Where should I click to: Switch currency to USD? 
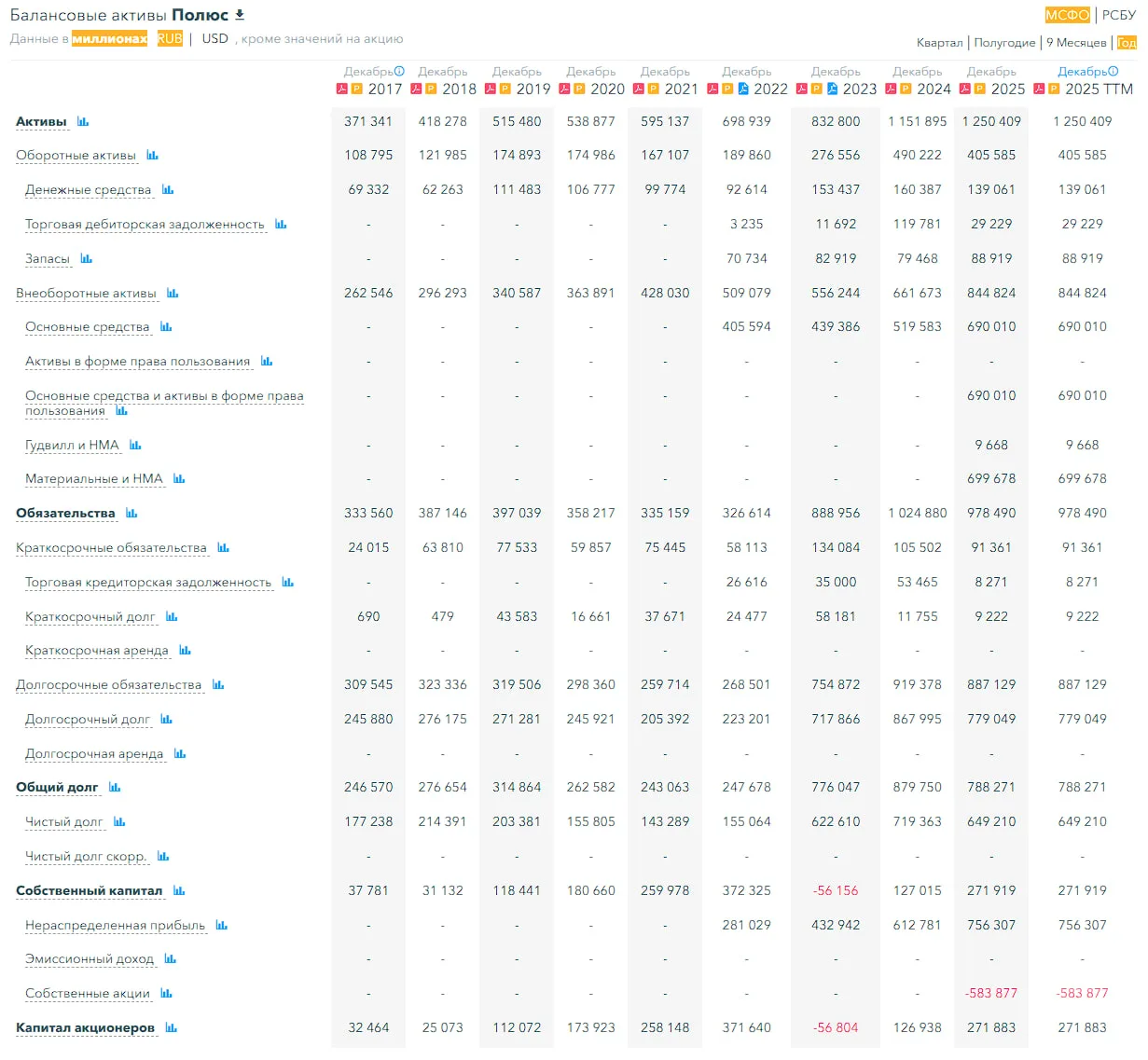pos(215,38)
